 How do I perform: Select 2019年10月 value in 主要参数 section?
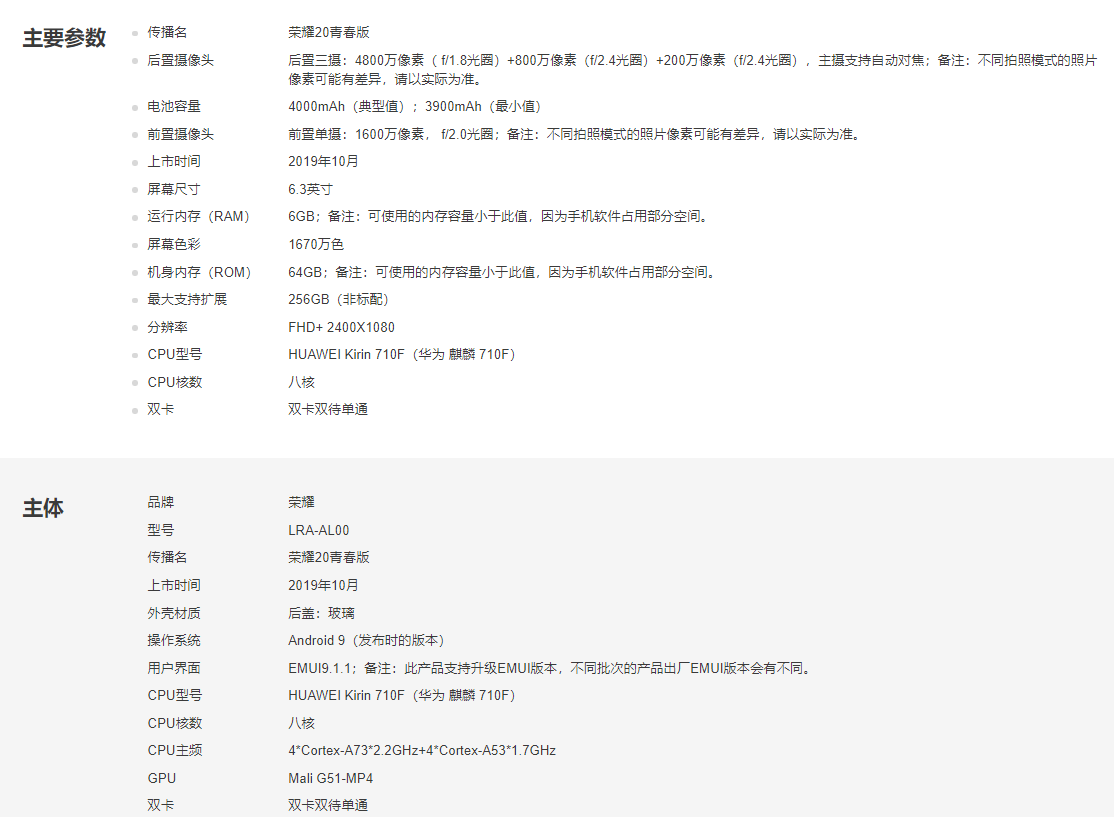click(x=323, y=161)
